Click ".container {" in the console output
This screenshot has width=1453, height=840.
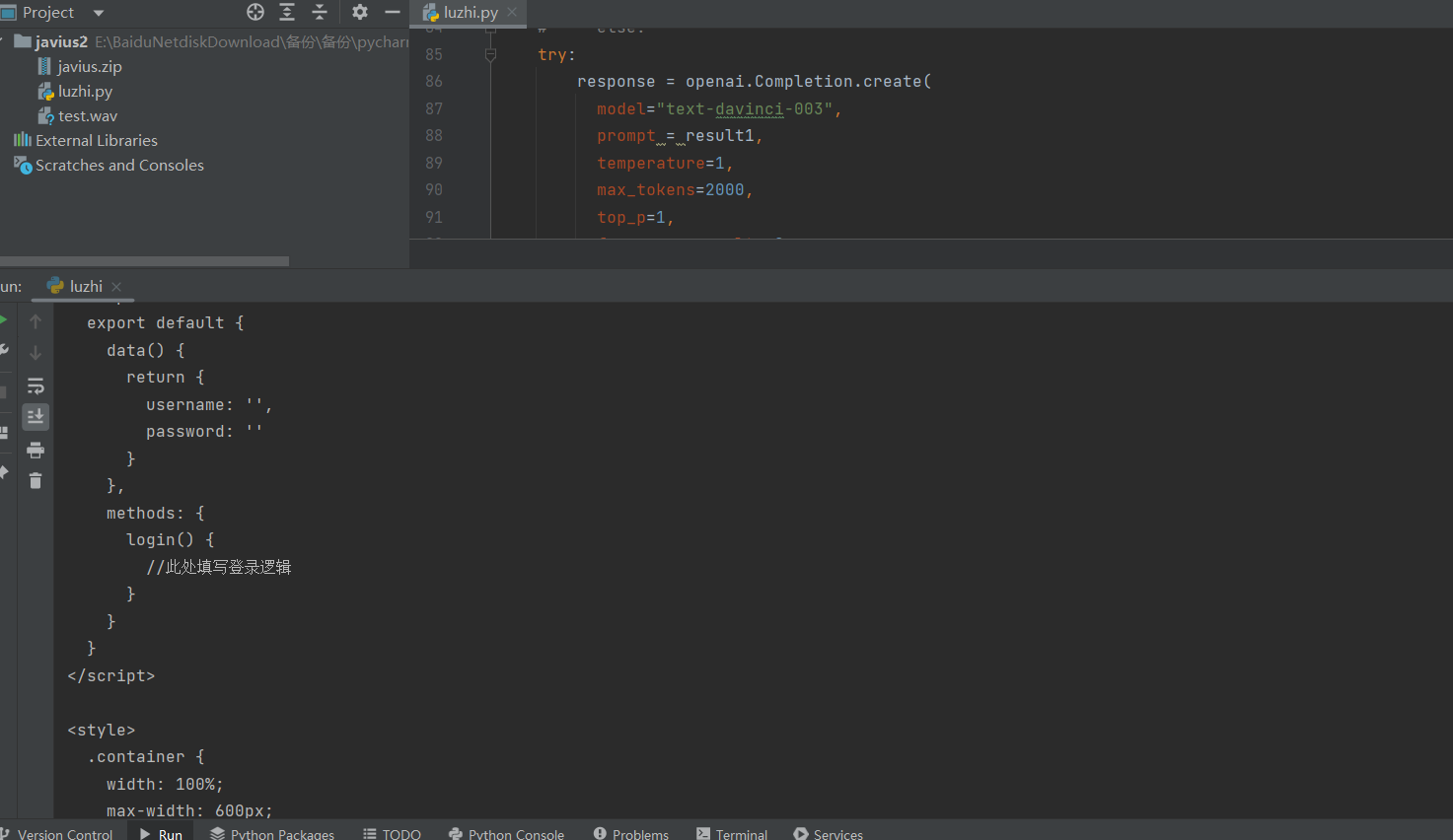[x=146, y=757]
